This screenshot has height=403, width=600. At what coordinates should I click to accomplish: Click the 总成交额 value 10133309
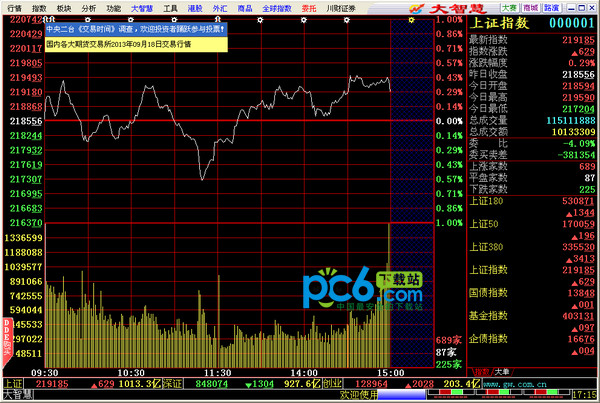point(574,132)
